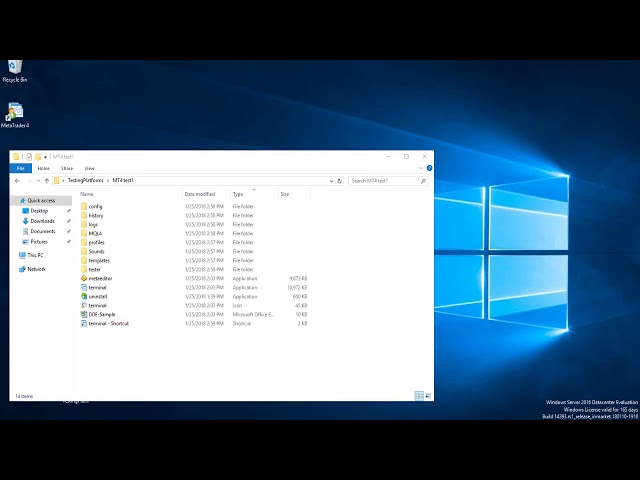Open the recent locations dropdown arrow
The image size is (640, 480).
click(x=37, y=181)
